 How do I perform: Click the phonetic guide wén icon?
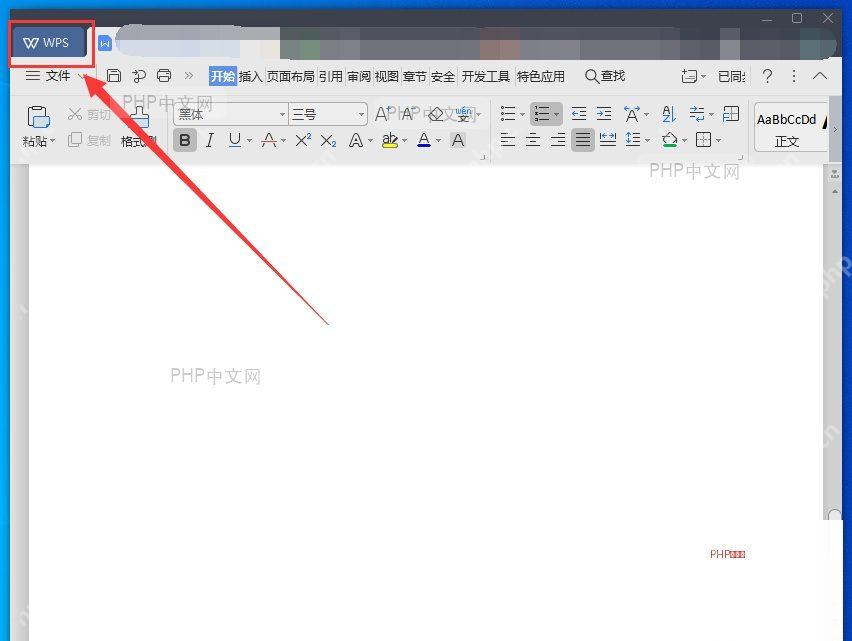click(463, 114)
